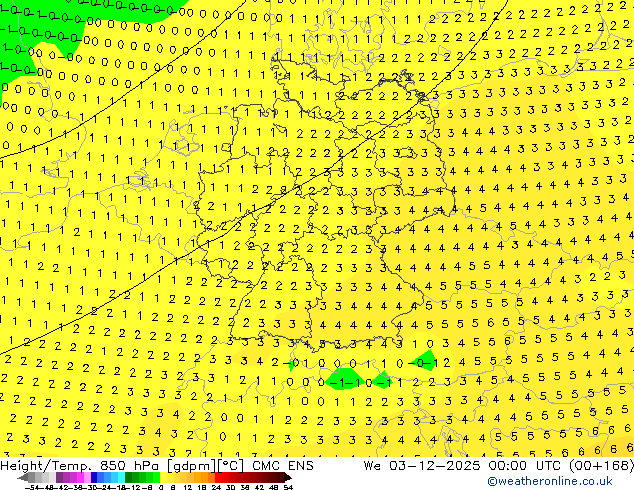Click the 00:00 UTC (00+168) forecast time
634x490 pixels.
(x=561, y=466)
